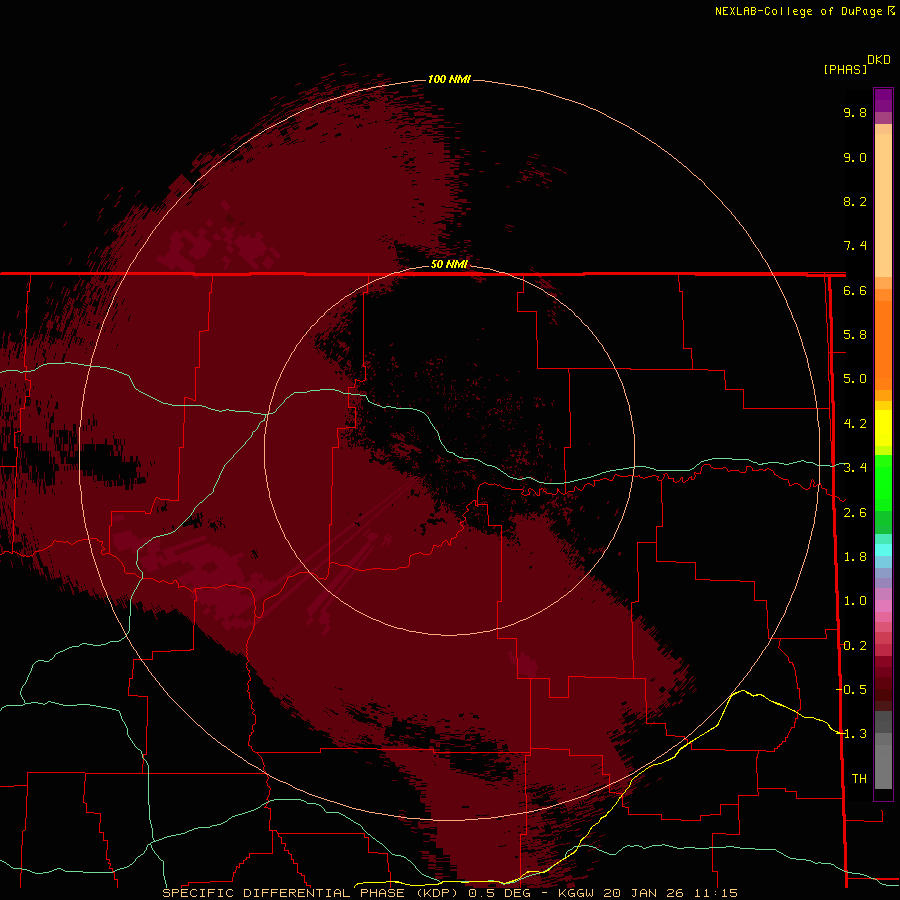
Task: Click the 50 NMI range ring label
Action: tap(449, 264)
